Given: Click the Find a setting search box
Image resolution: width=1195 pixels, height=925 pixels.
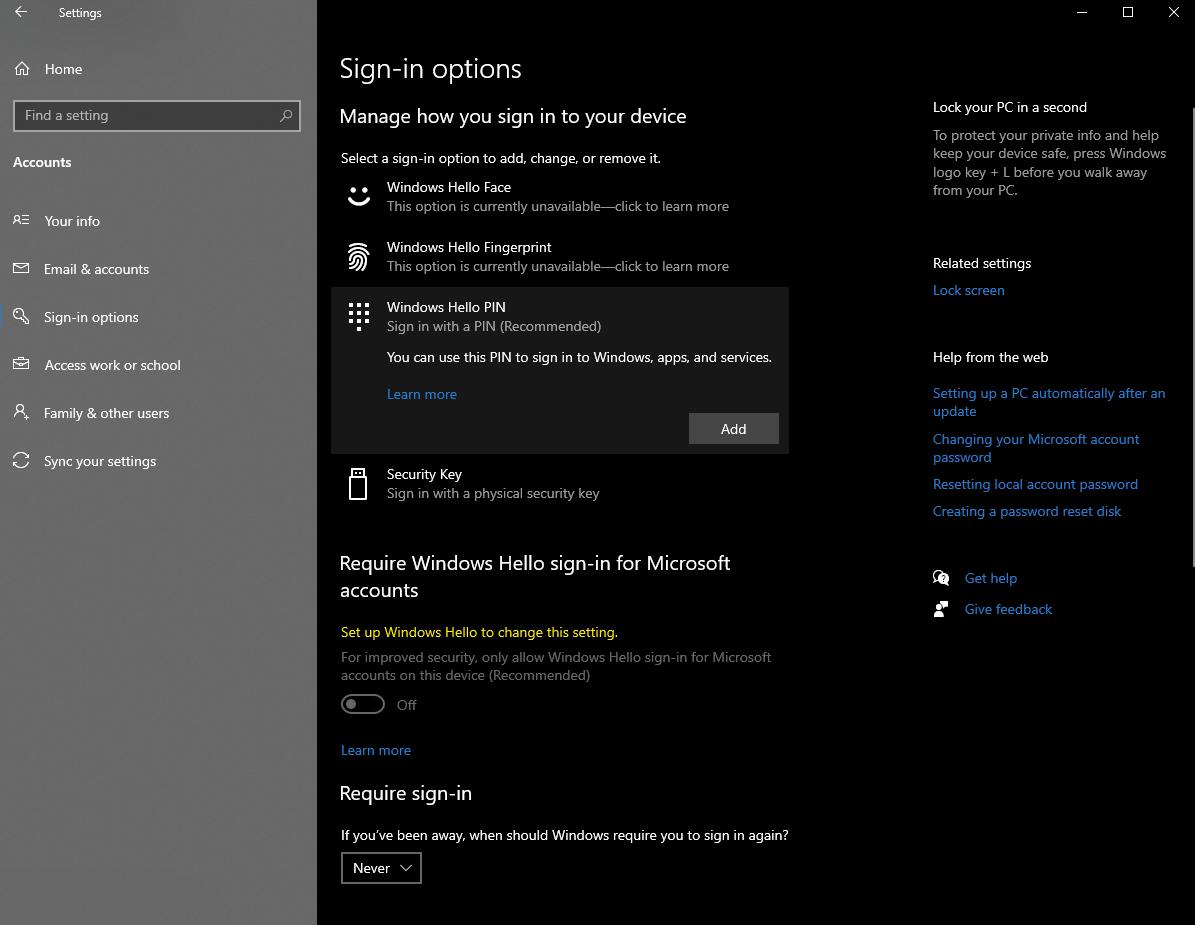Looking at the screenshot, I should click(x=145, y=116).
